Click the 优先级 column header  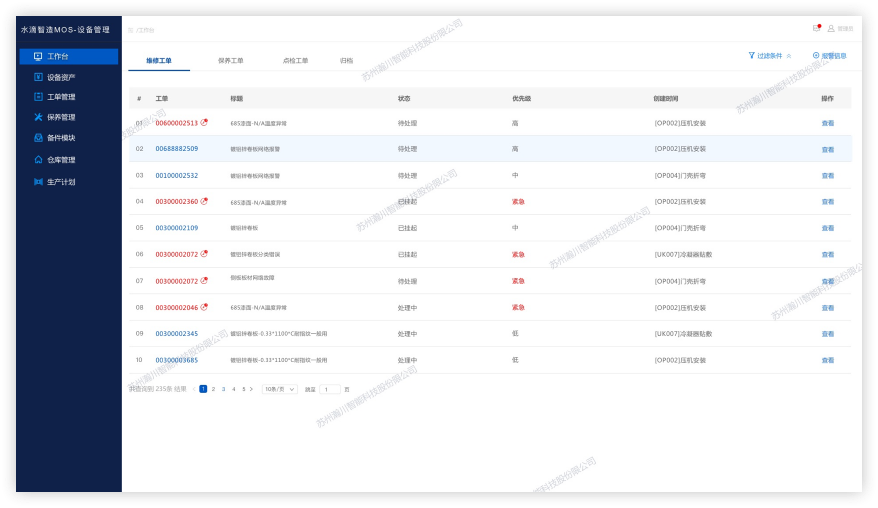tap(521, 99)
